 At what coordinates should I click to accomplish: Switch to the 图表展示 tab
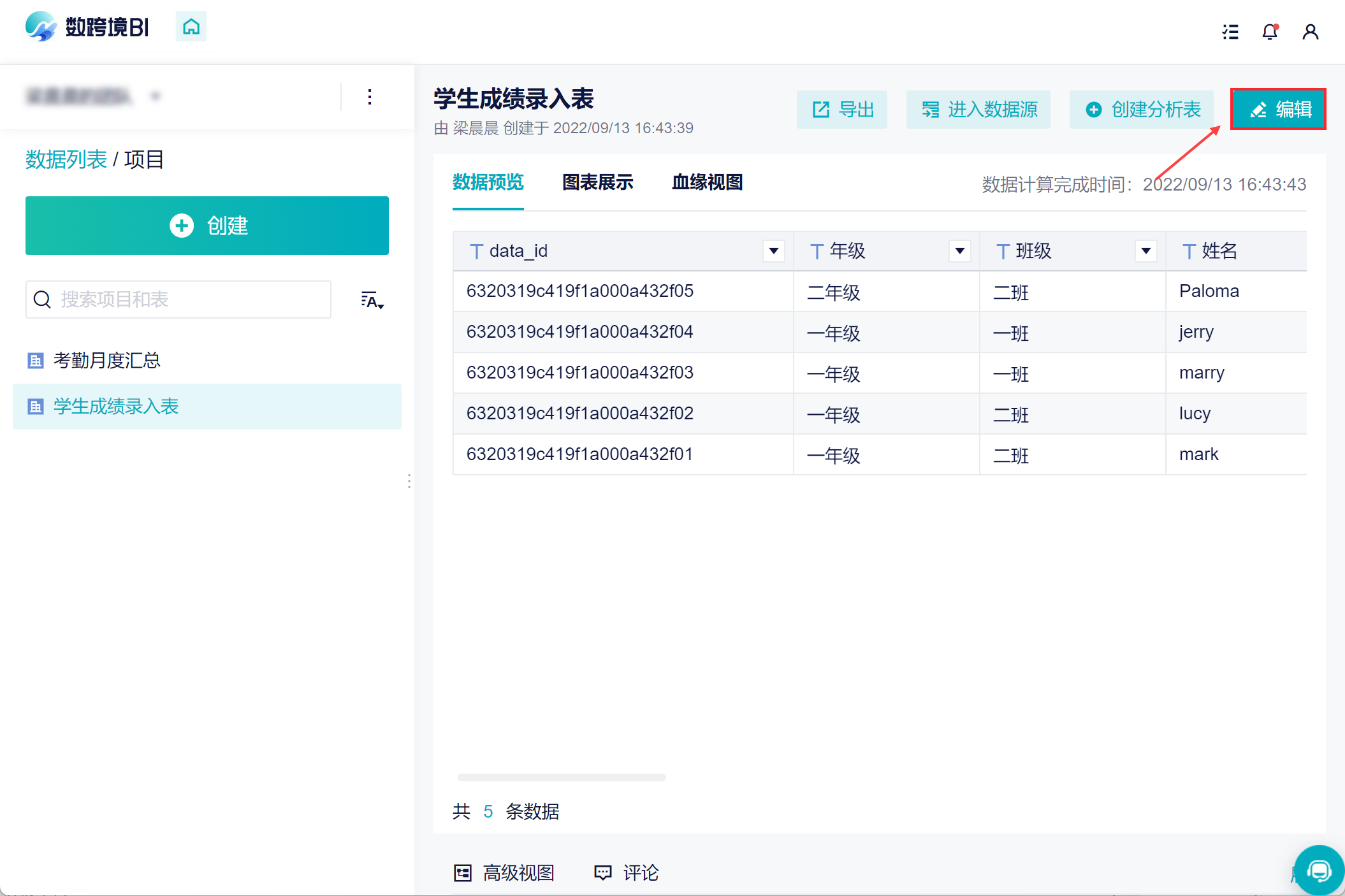pos(597,182)
